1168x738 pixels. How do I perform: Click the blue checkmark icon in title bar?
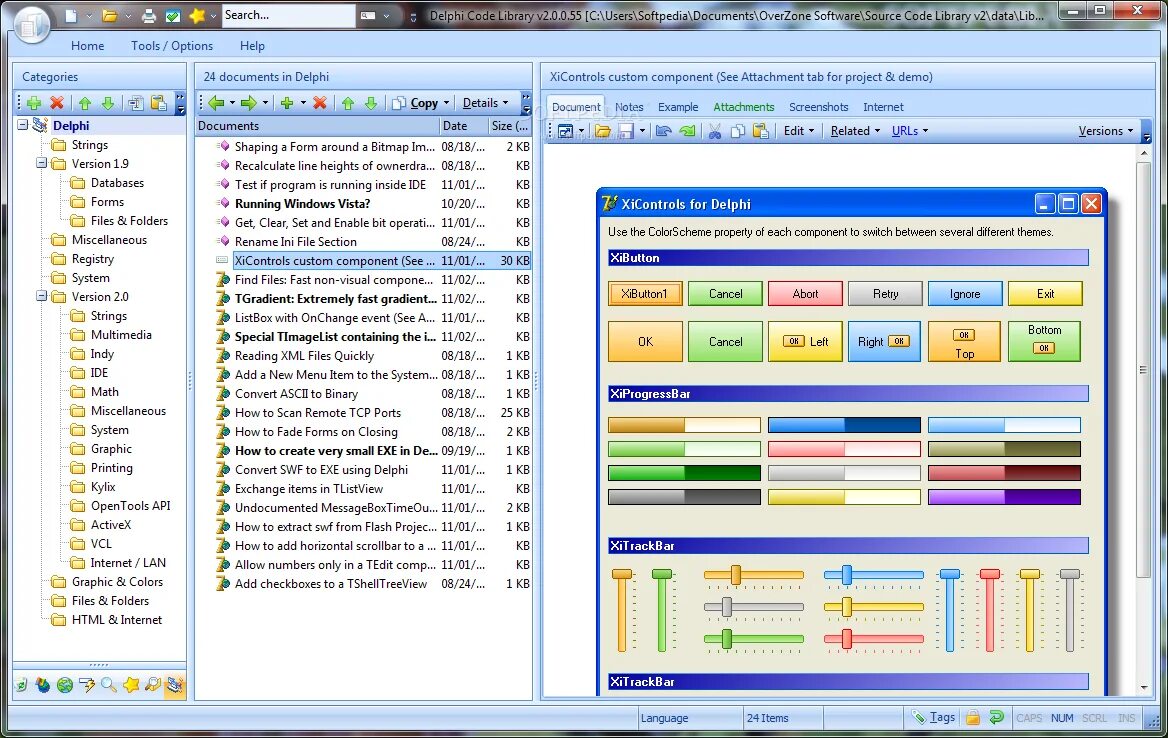point(173,15)
